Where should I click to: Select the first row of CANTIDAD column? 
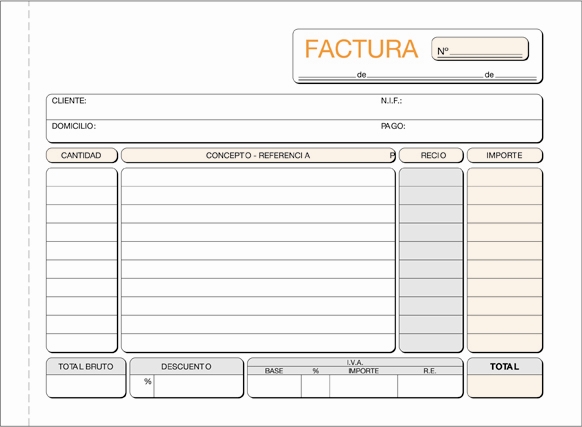(x=82, y=177)
